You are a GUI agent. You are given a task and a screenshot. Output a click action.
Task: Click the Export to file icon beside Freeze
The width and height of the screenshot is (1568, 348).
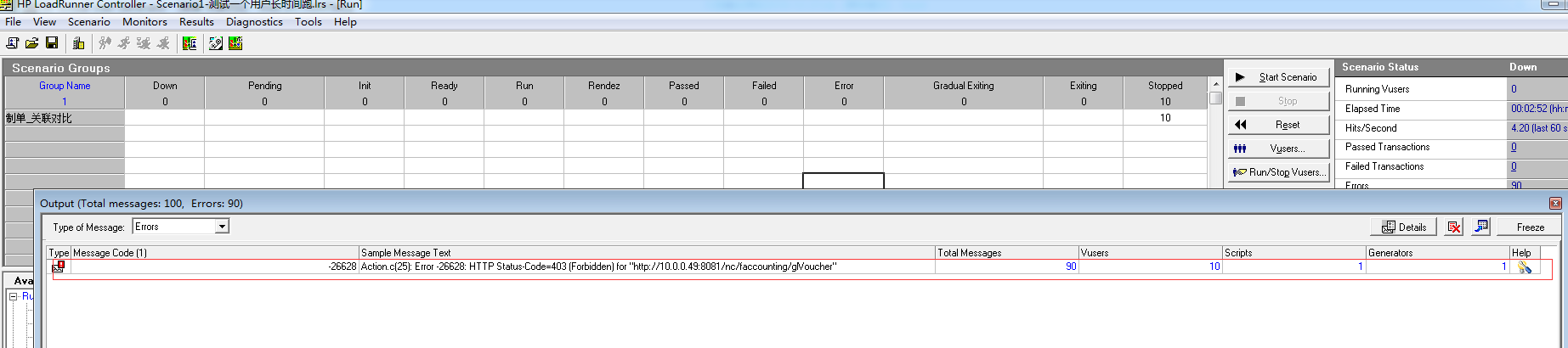(x=1481, y=227)
